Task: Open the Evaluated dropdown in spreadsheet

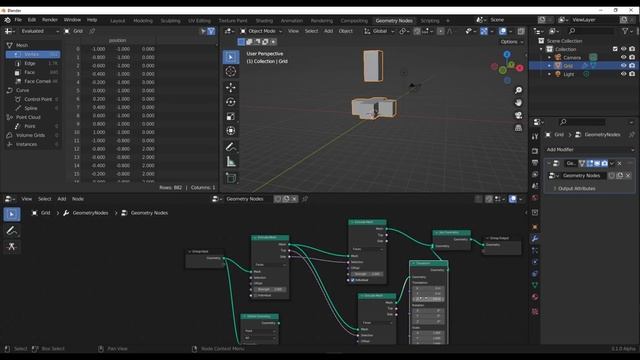Action: [39, 31]
